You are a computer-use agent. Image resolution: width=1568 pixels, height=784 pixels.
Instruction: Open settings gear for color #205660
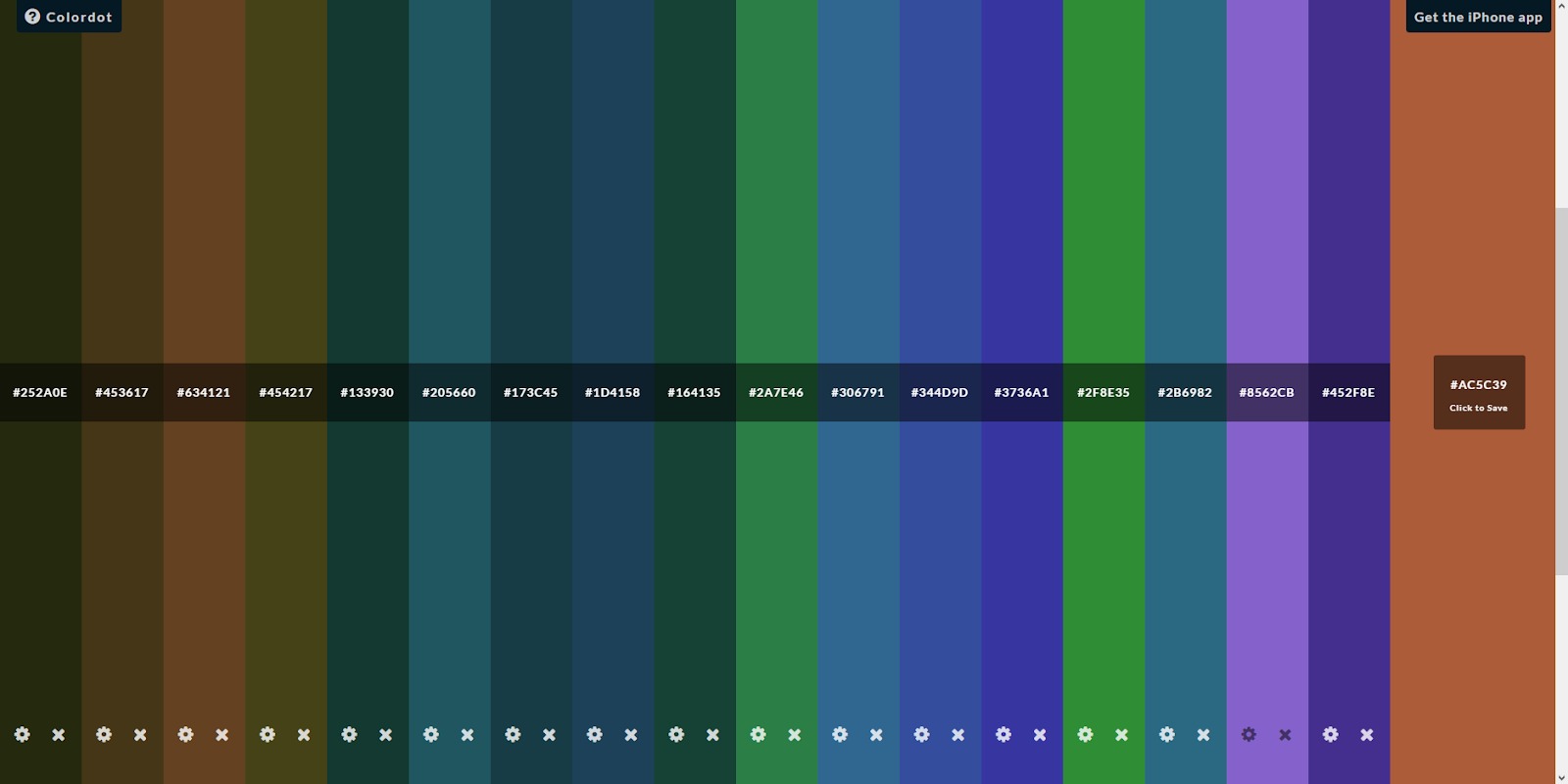[x=431, y=734]
